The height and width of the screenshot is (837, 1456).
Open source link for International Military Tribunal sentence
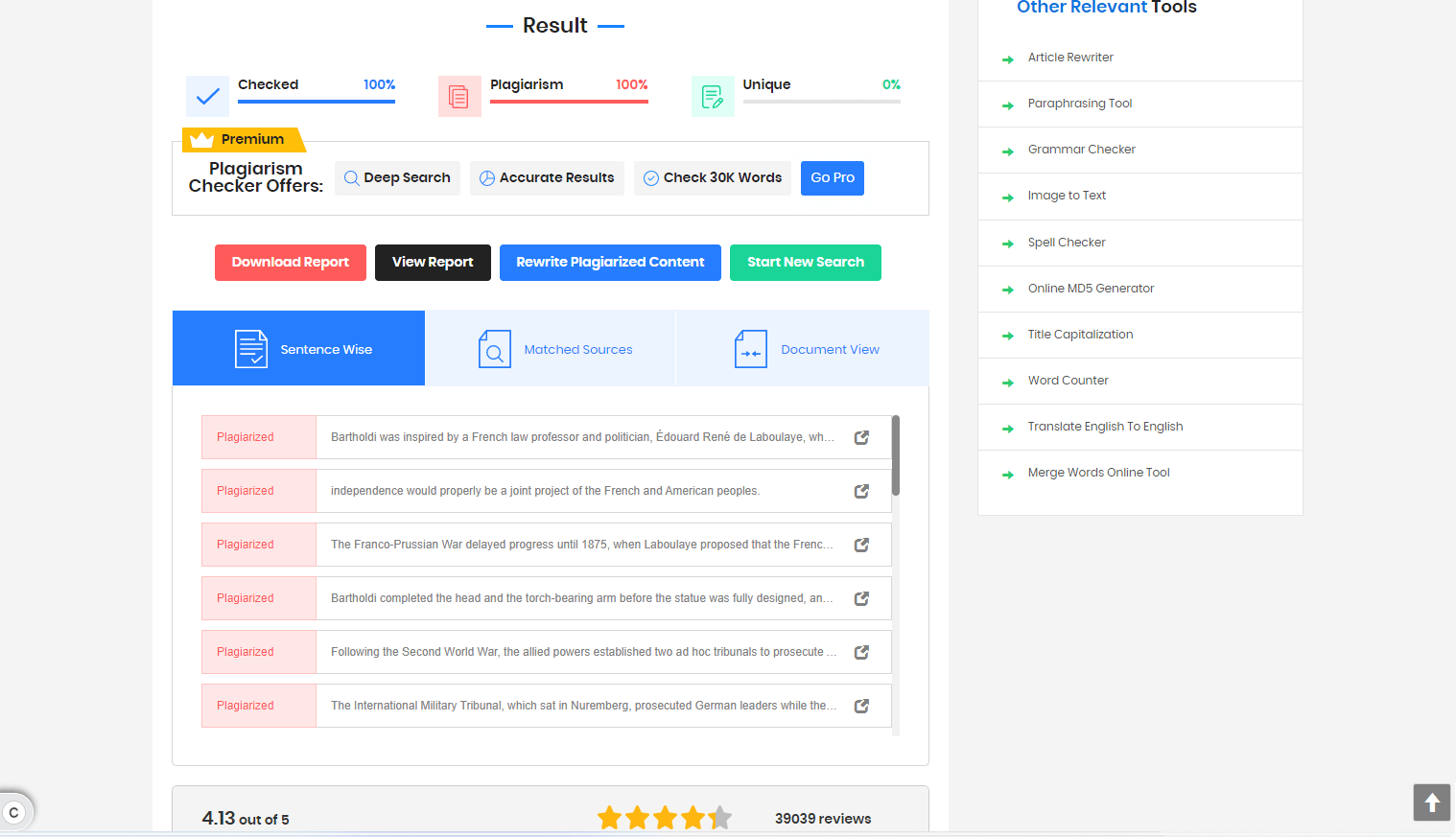pyautogui.click(x=861, y=706)
